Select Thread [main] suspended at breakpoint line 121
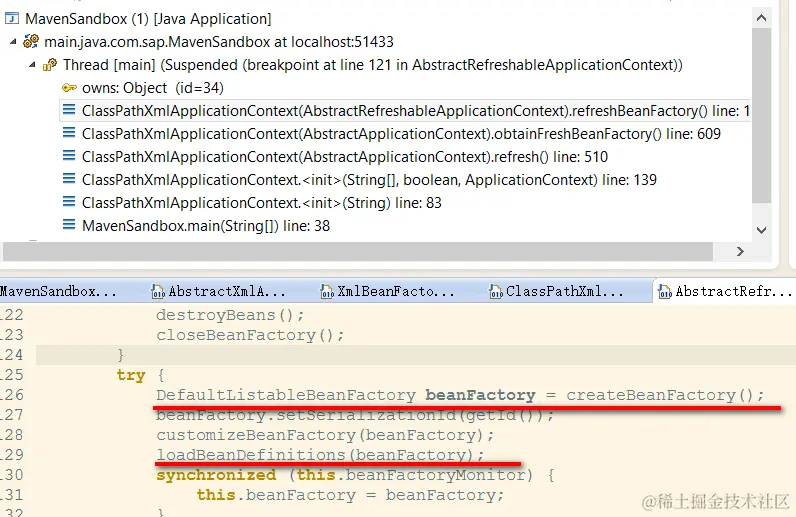 point(373,65)
